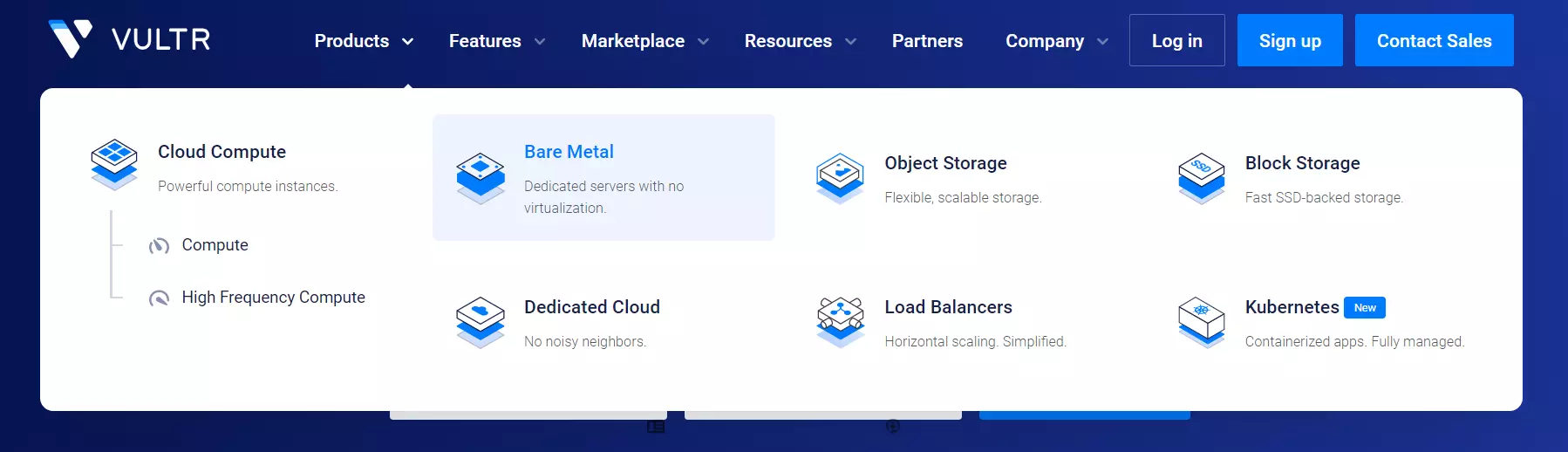This screenshot has width=1568, height=452.
Task: Click the gauge icon beside Compute
Action: 159,246
